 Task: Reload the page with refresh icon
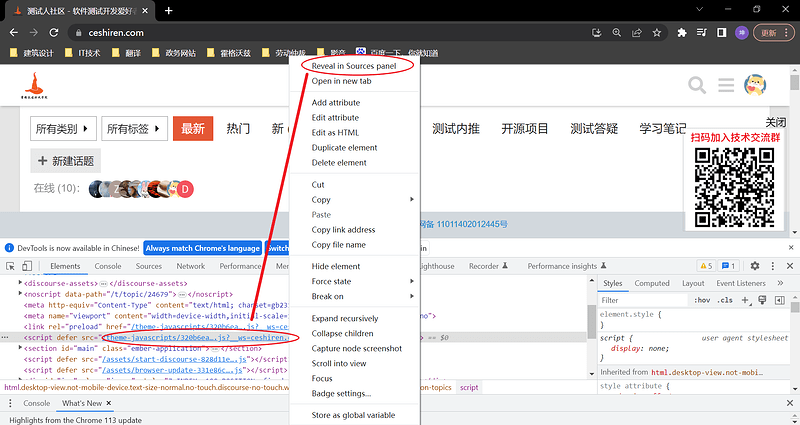coord(54,33)
